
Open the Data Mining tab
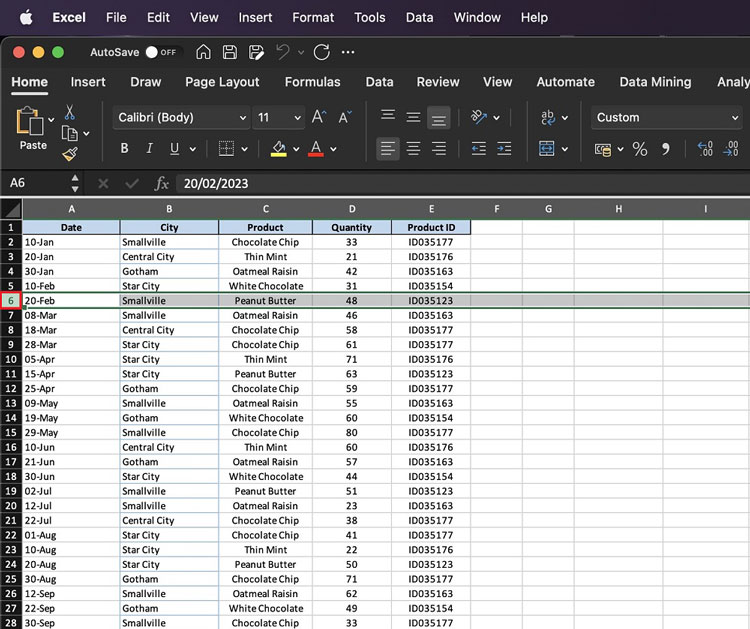(655, 82)
